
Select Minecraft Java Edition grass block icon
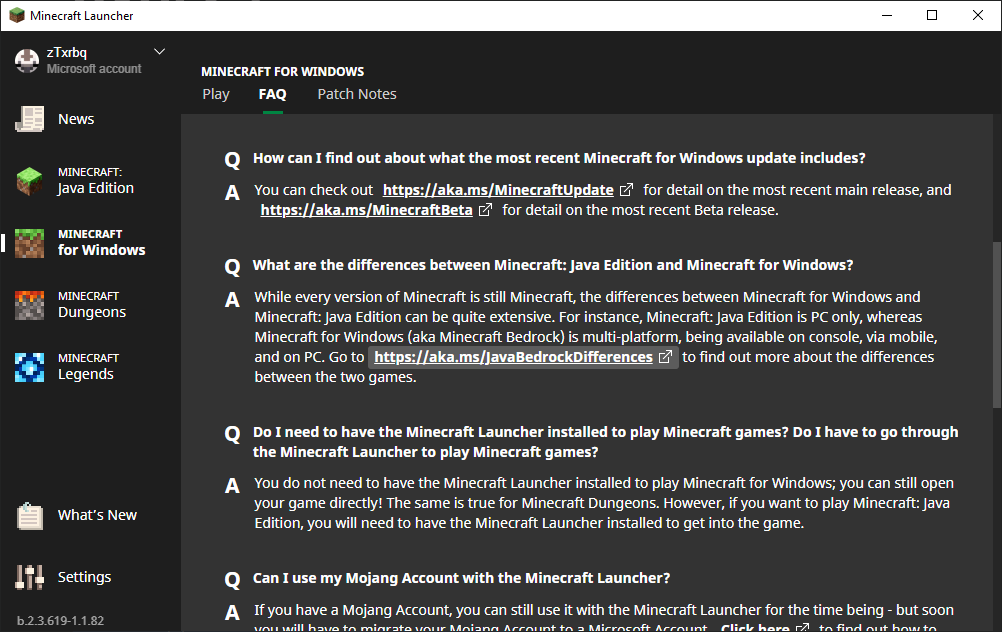[30, 181]
